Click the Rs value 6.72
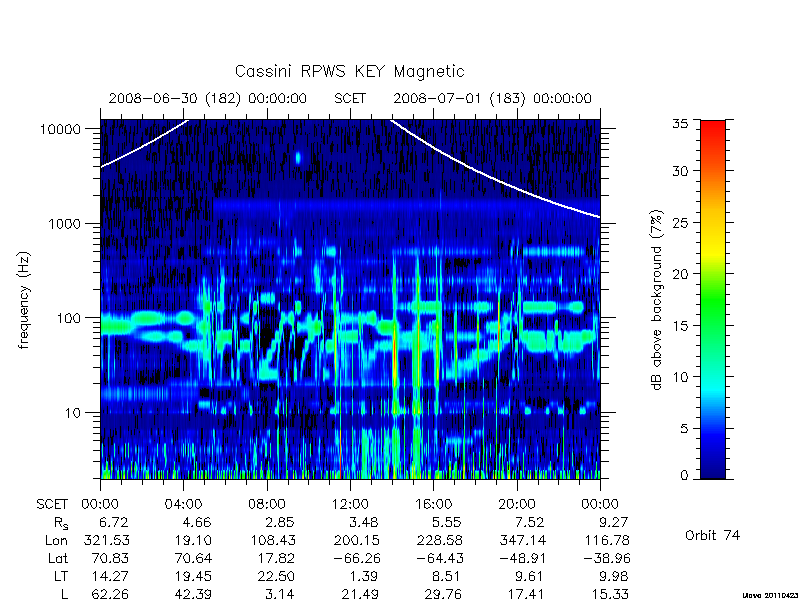The image size is (800, 600). pos(113,522)
